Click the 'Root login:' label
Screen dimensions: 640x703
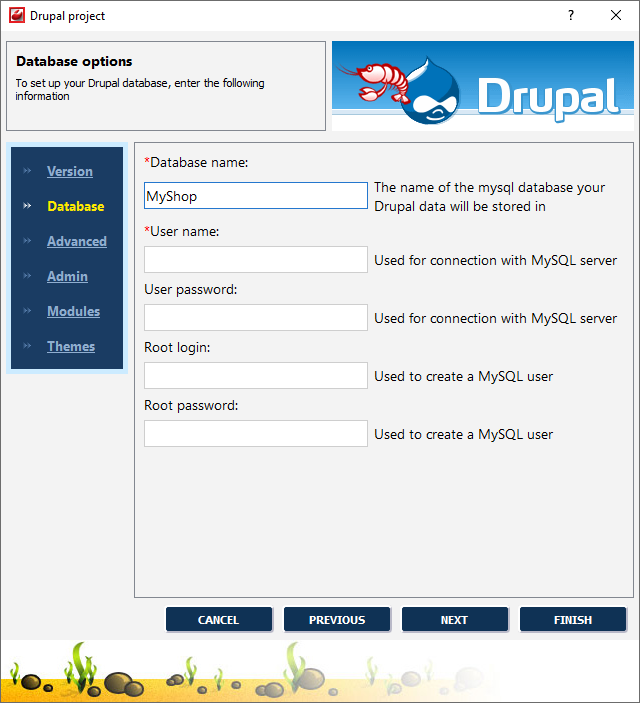pyautogui.click(x=177, y=347)
